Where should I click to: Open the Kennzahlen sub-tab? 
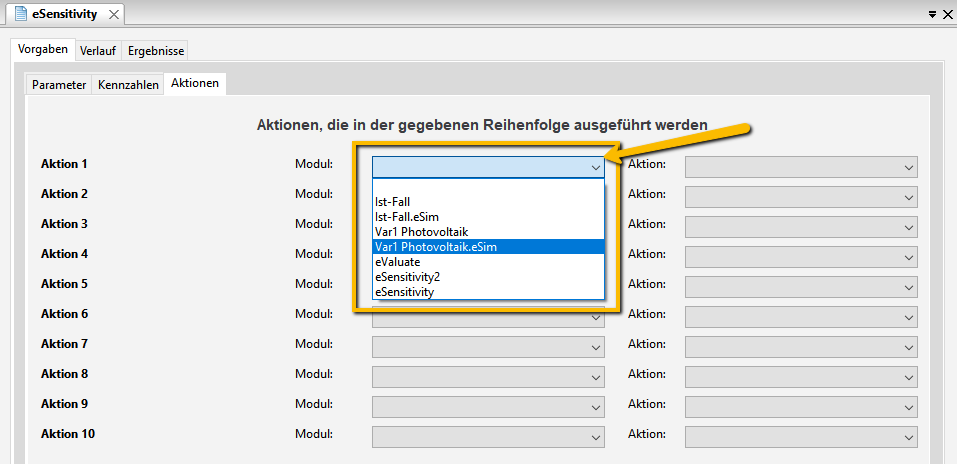tap(128, 85)
